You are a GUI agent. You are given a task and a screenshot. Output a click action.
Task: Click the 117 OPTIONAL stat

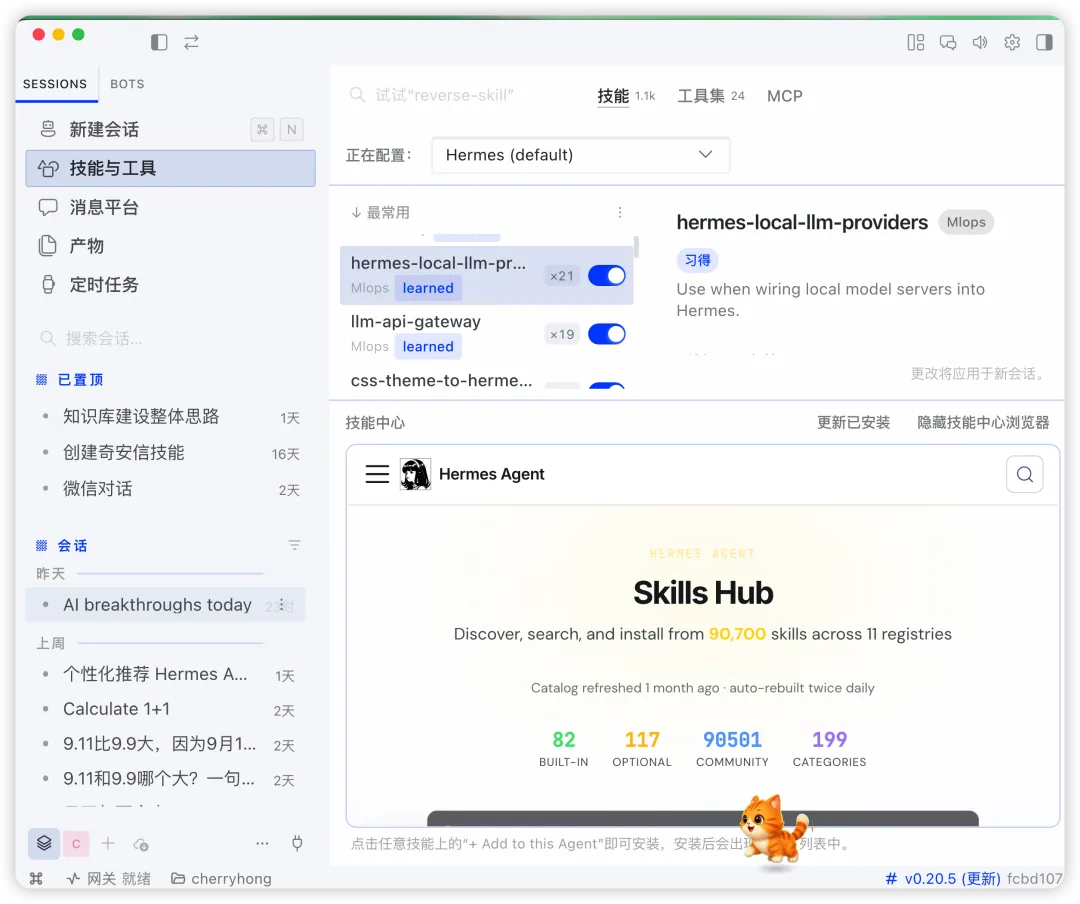coord(642,749)
